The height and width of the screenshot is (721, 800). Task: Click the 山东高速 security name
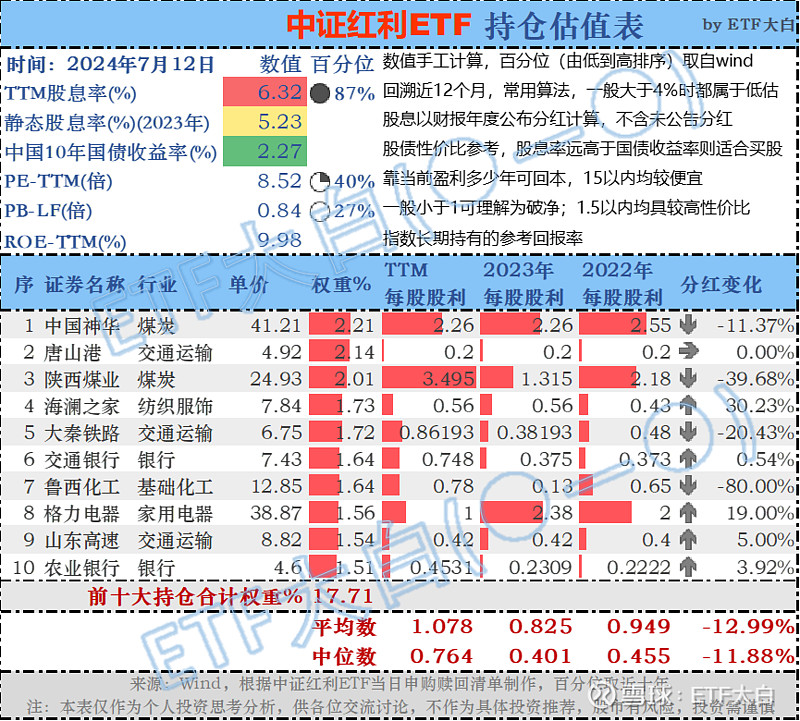[82, 540]
